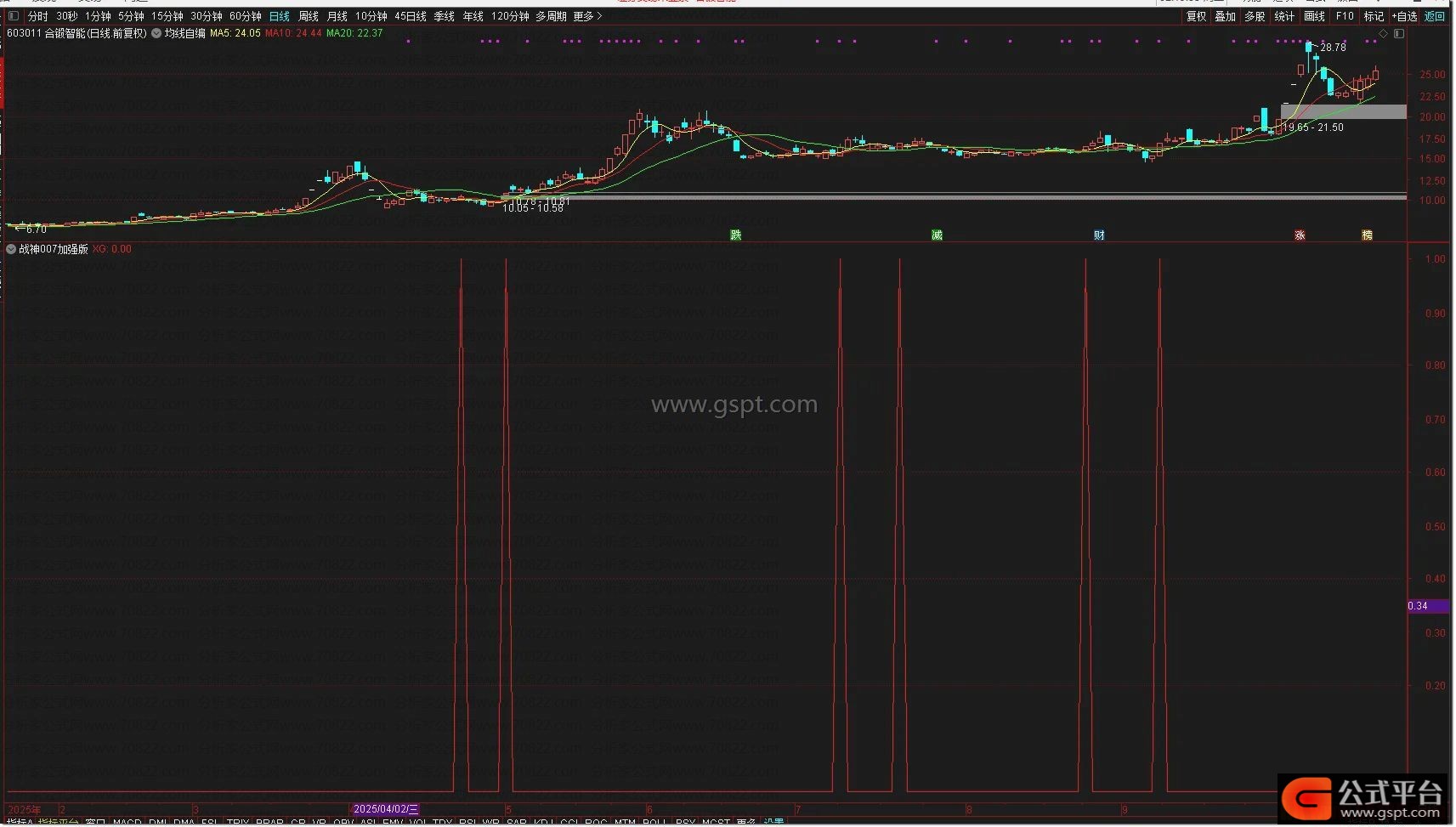Image resolution: width=1456 pixels, height=827 pixels.
Task: Expand 更多 timeframe options
Action: click(587, 16)
